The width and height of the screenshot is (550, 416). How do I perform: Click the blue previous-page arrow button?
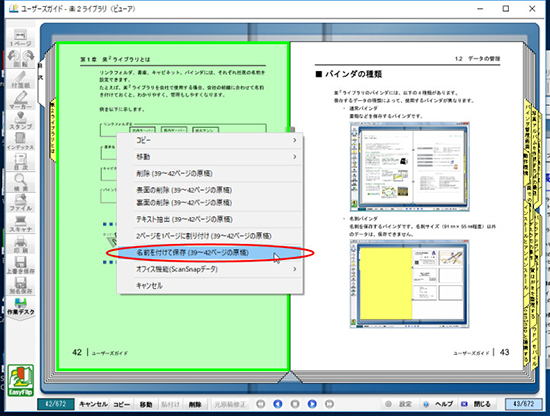coord(278,404)
